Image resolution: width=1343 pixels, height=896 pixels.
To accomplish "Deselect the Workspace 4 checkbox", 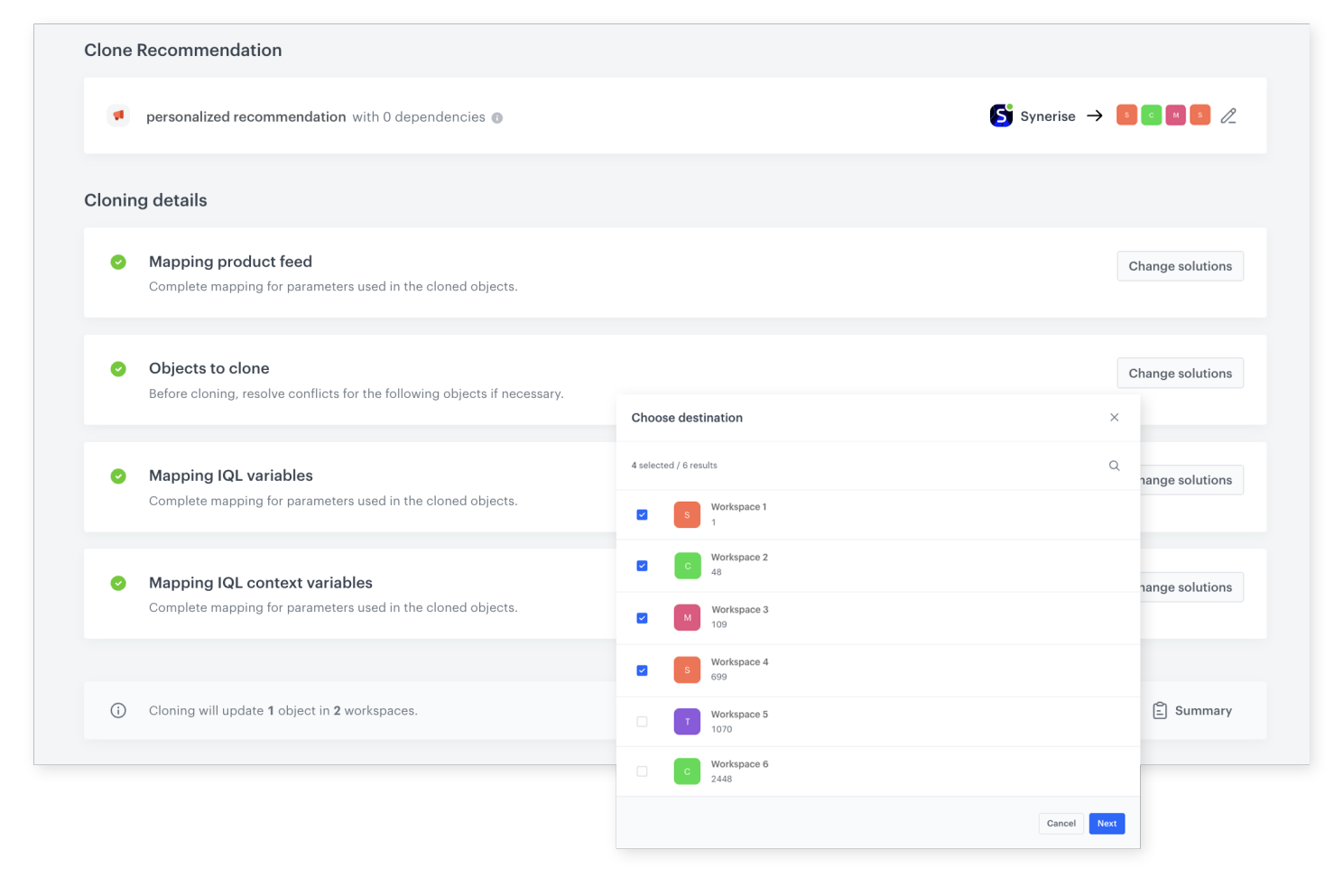I will 642,670.
